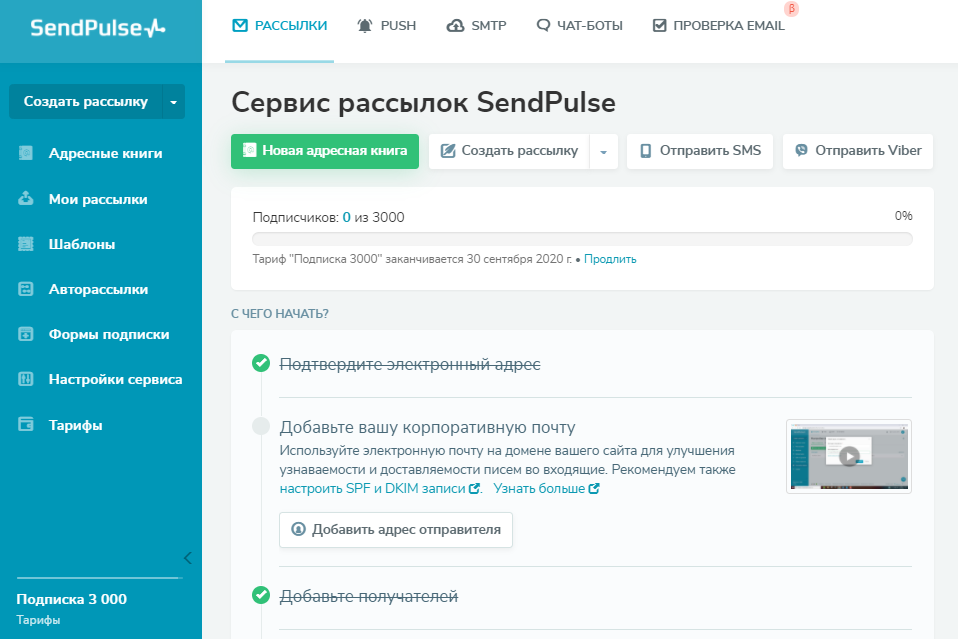
Task: Switch to the ЧАТ-БОТЫ tab
Action: click(579, 26)
